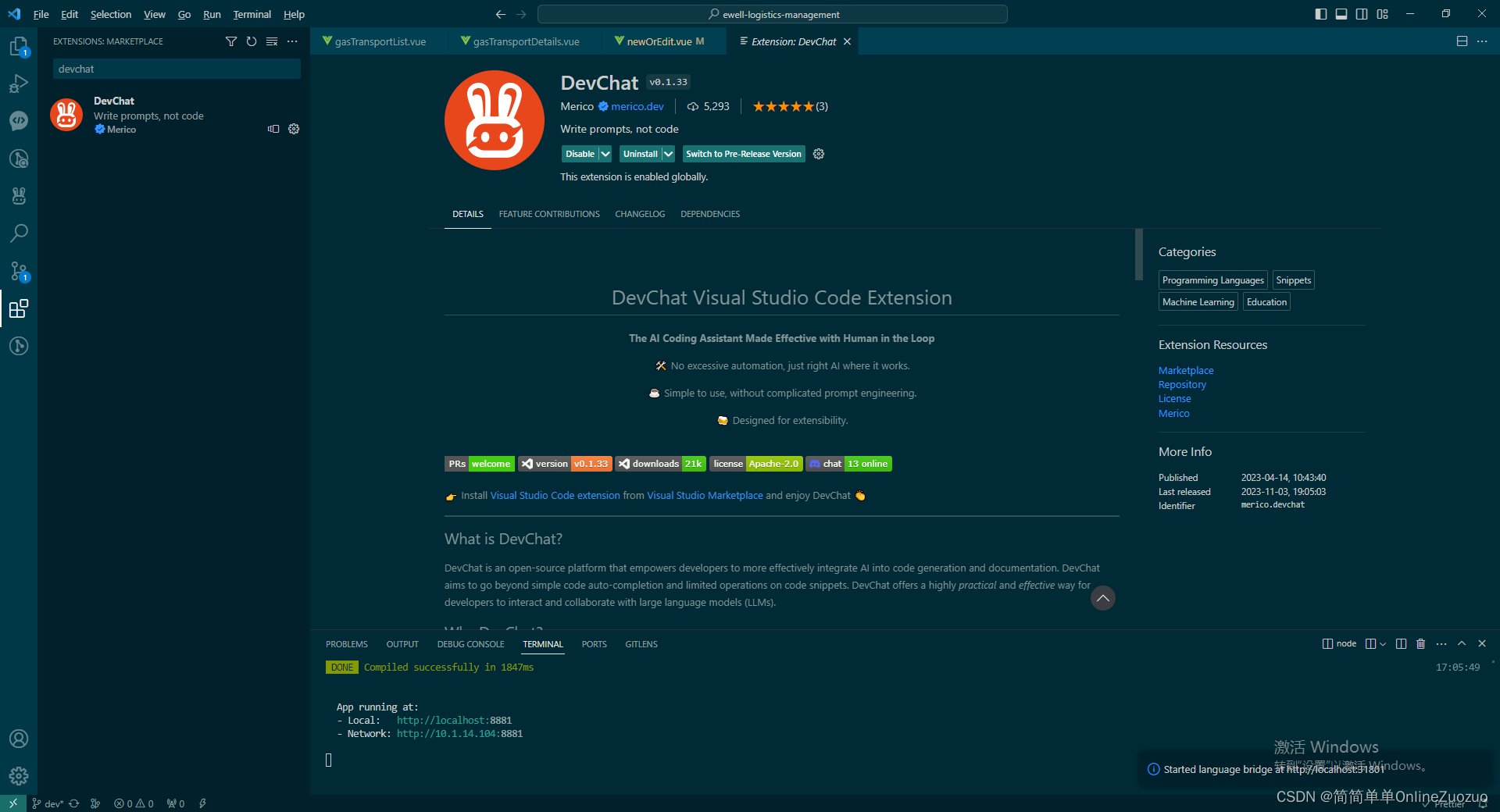Open remote window indicator in status bar
The height and width of the screenshot is (812, 1500).
(x=13, y=803)
